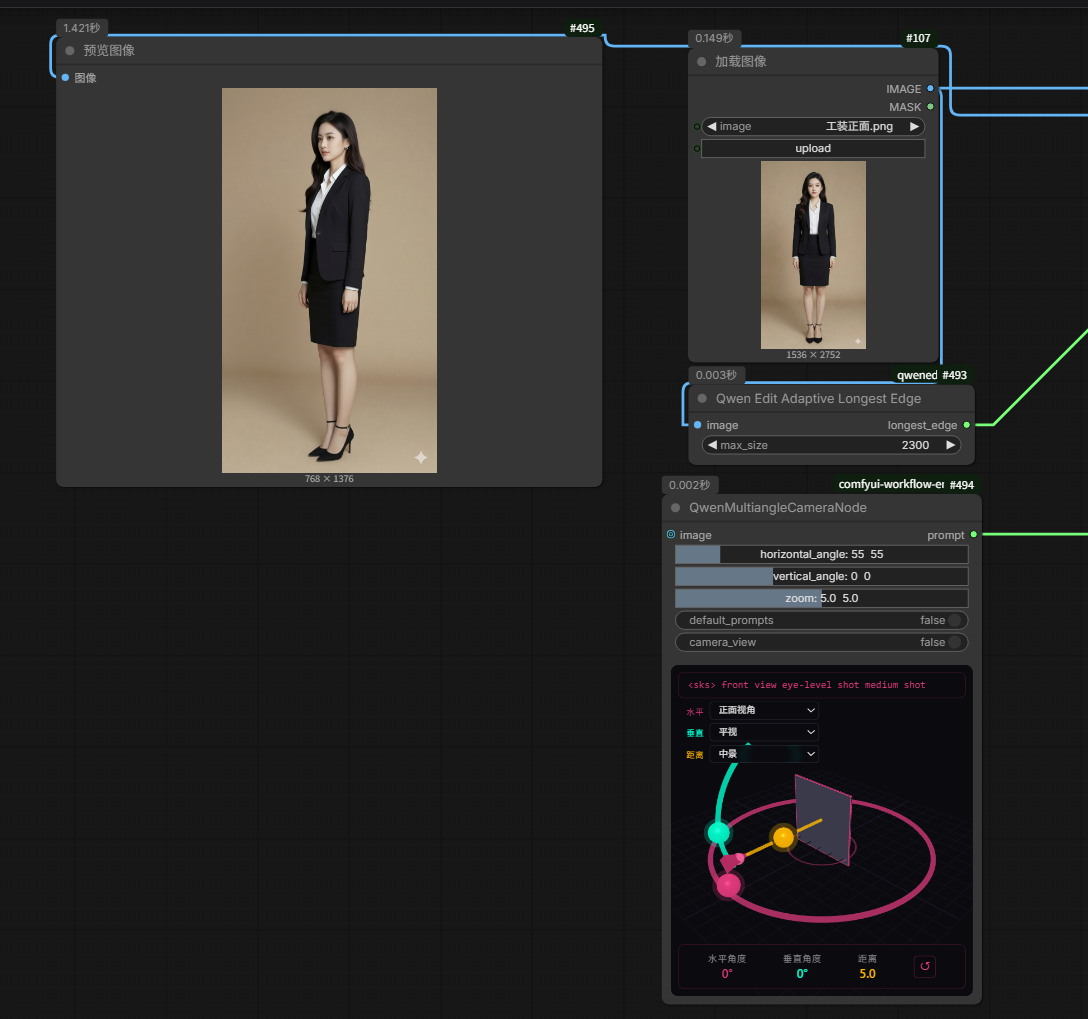Collapse the 预览图像 node via its title dot
1088x1019 pixels.
tap(70, 50)
